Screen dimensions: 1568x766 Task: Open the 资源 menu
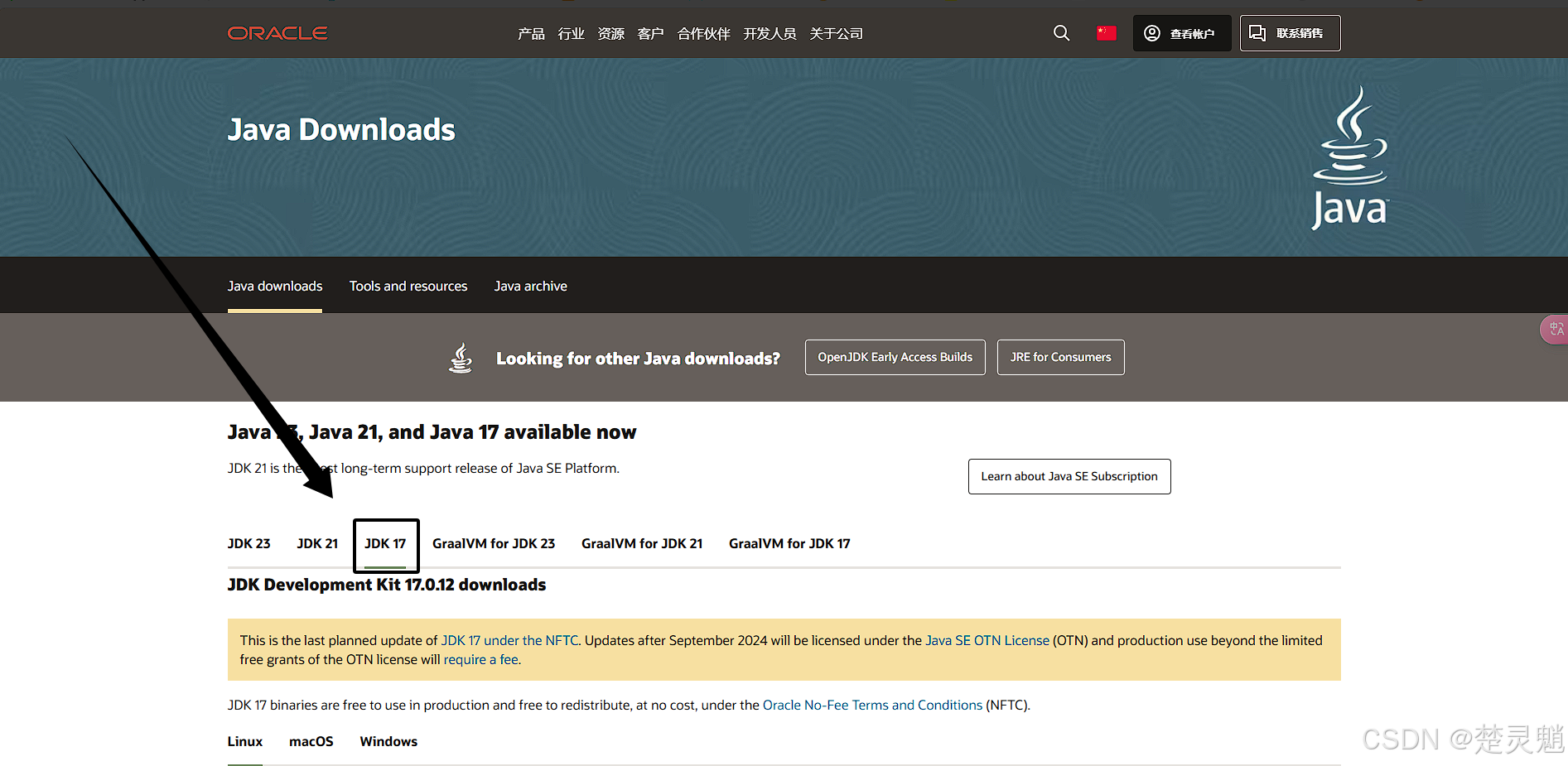pyautogui.click(x=610, y=33)
